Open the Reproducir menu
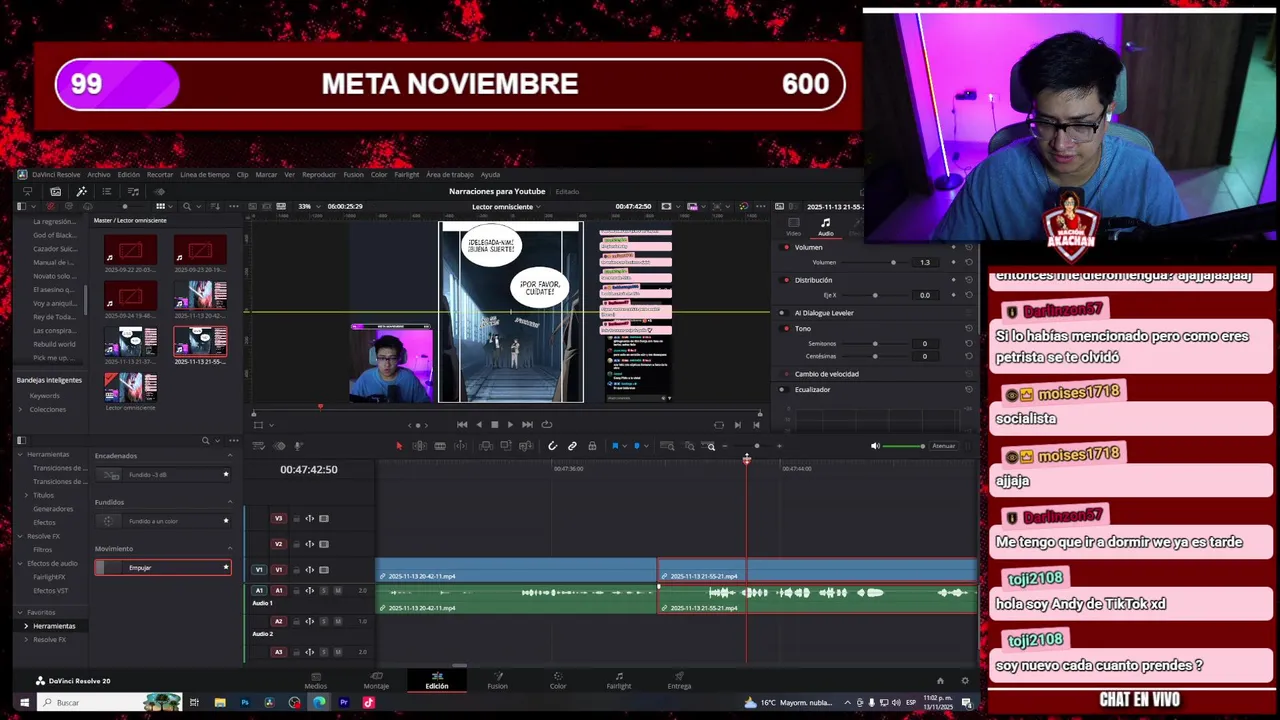This screenshot has height=720, width=1280. 319,174
